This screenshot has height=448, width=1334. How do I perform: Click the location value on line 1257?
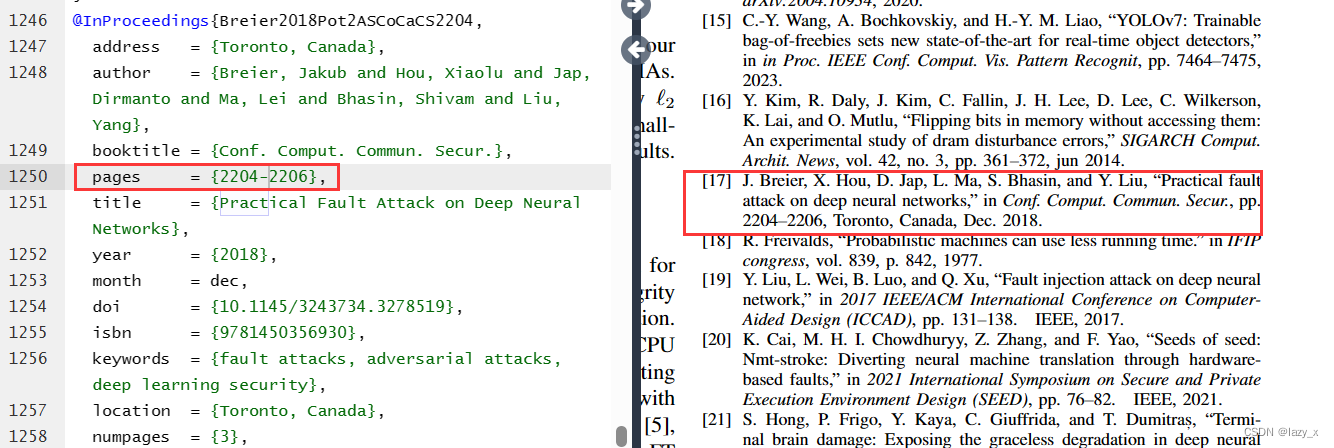tap(292, 410)
